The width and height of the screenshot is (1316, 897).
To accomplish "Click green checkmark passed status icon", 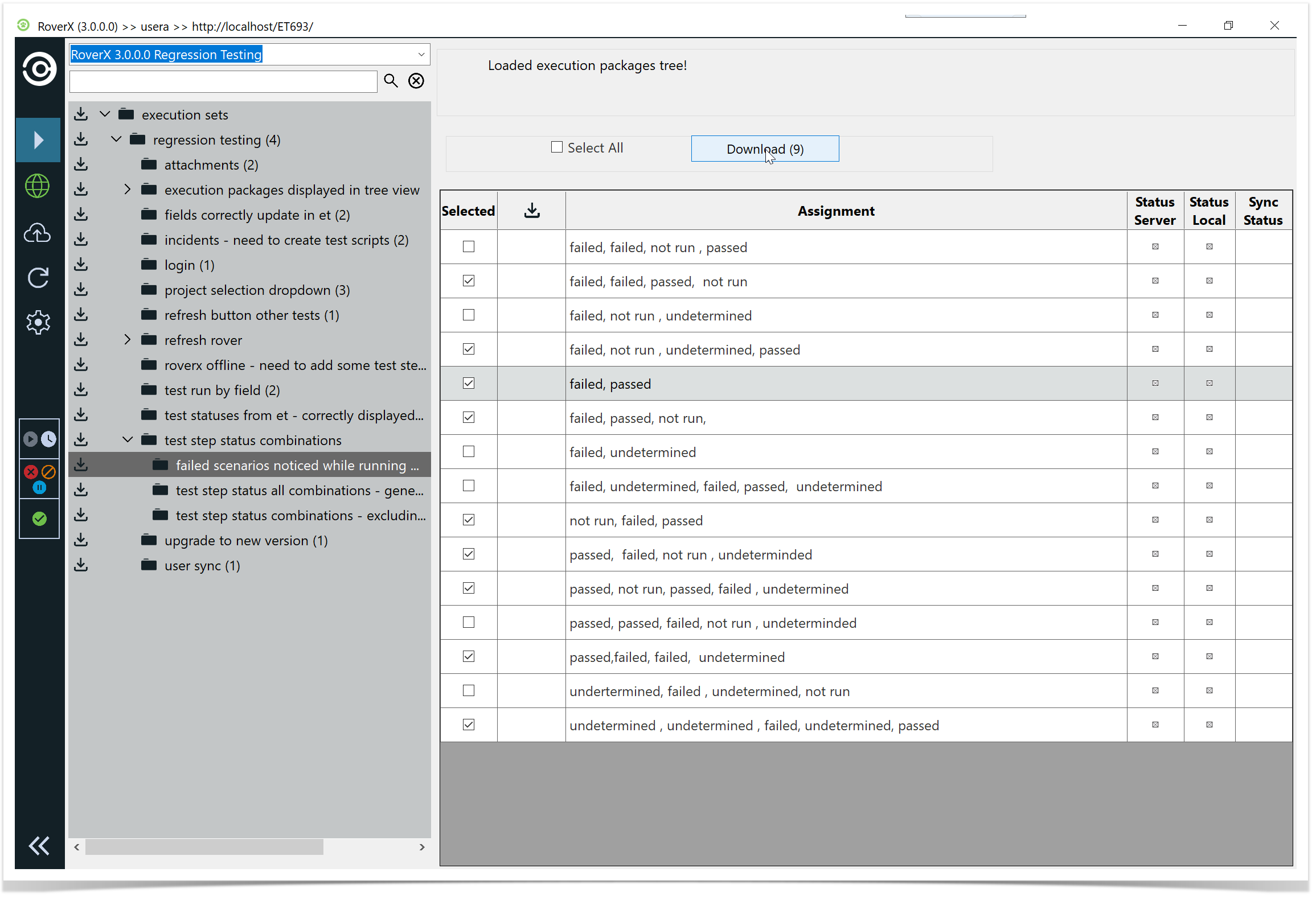I will pyautogui.click(x=39, y=519).
